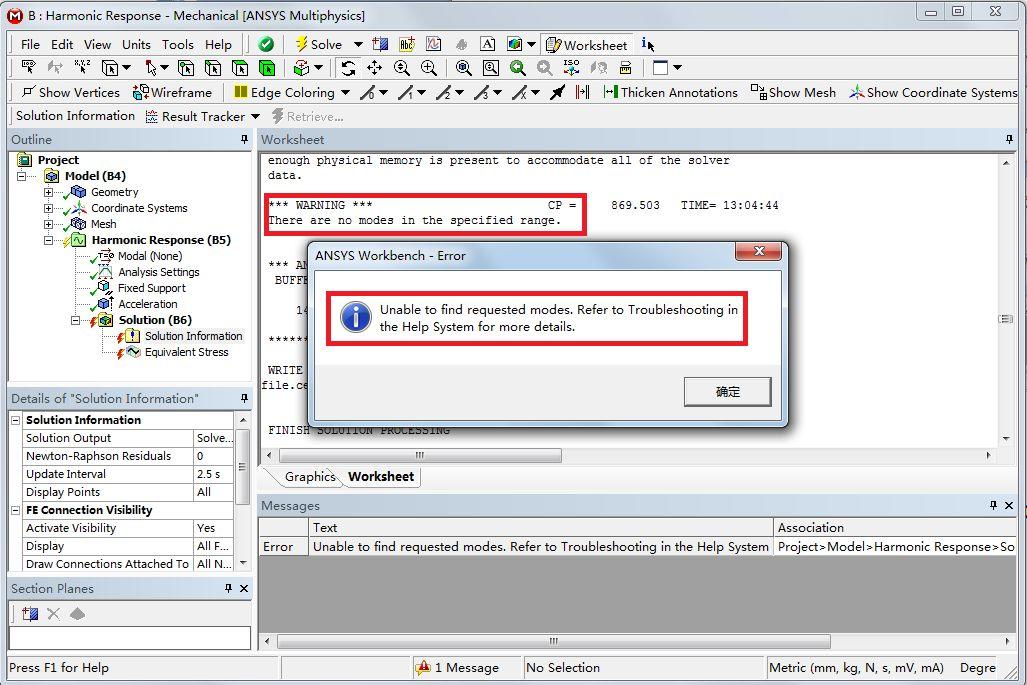Toggle Show Coordinate Systems

coord(933,92)
